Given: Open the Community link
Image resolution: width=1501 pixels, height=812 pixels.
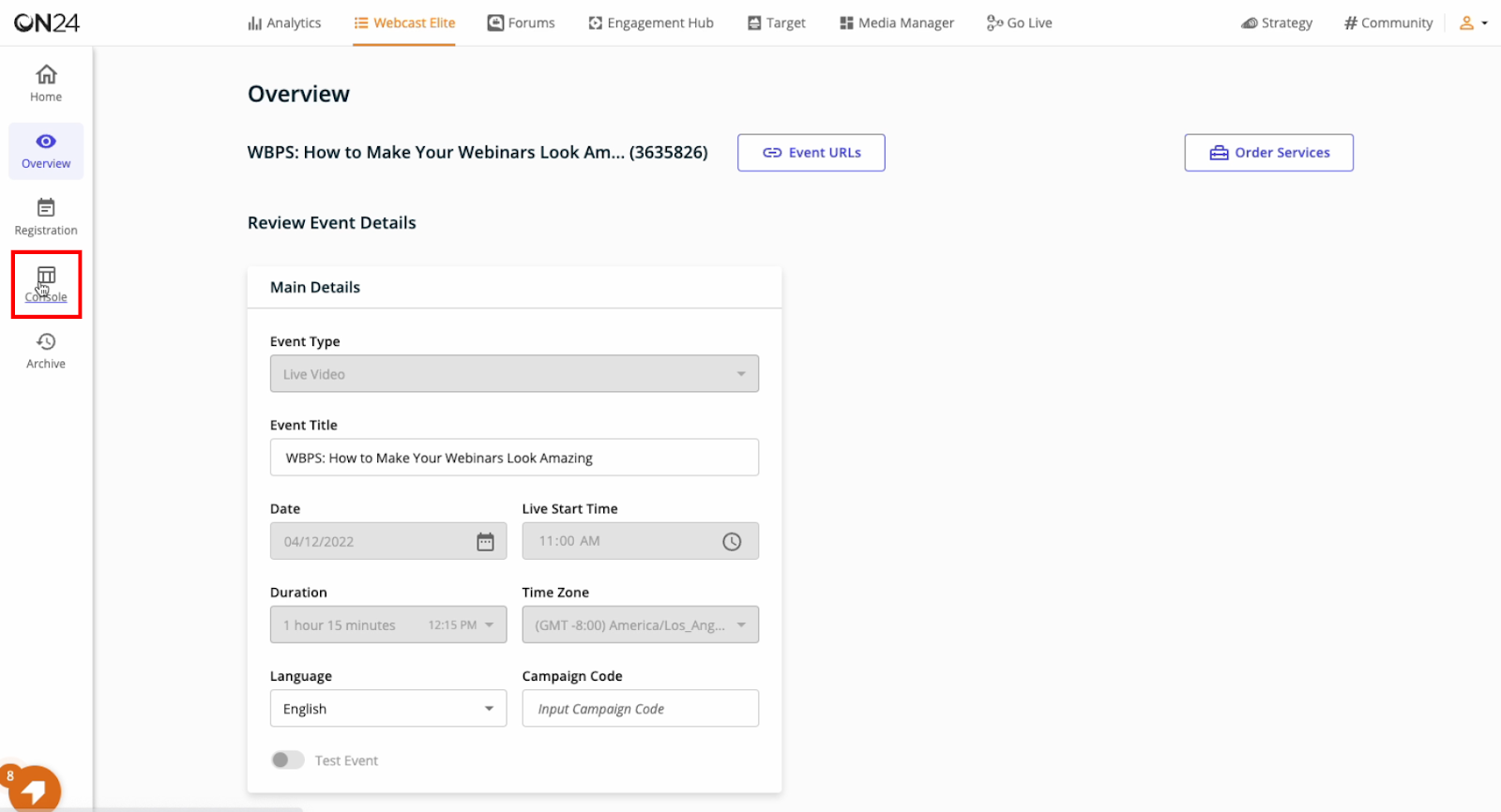Looking at the screenshot, I should [1388, 23].
